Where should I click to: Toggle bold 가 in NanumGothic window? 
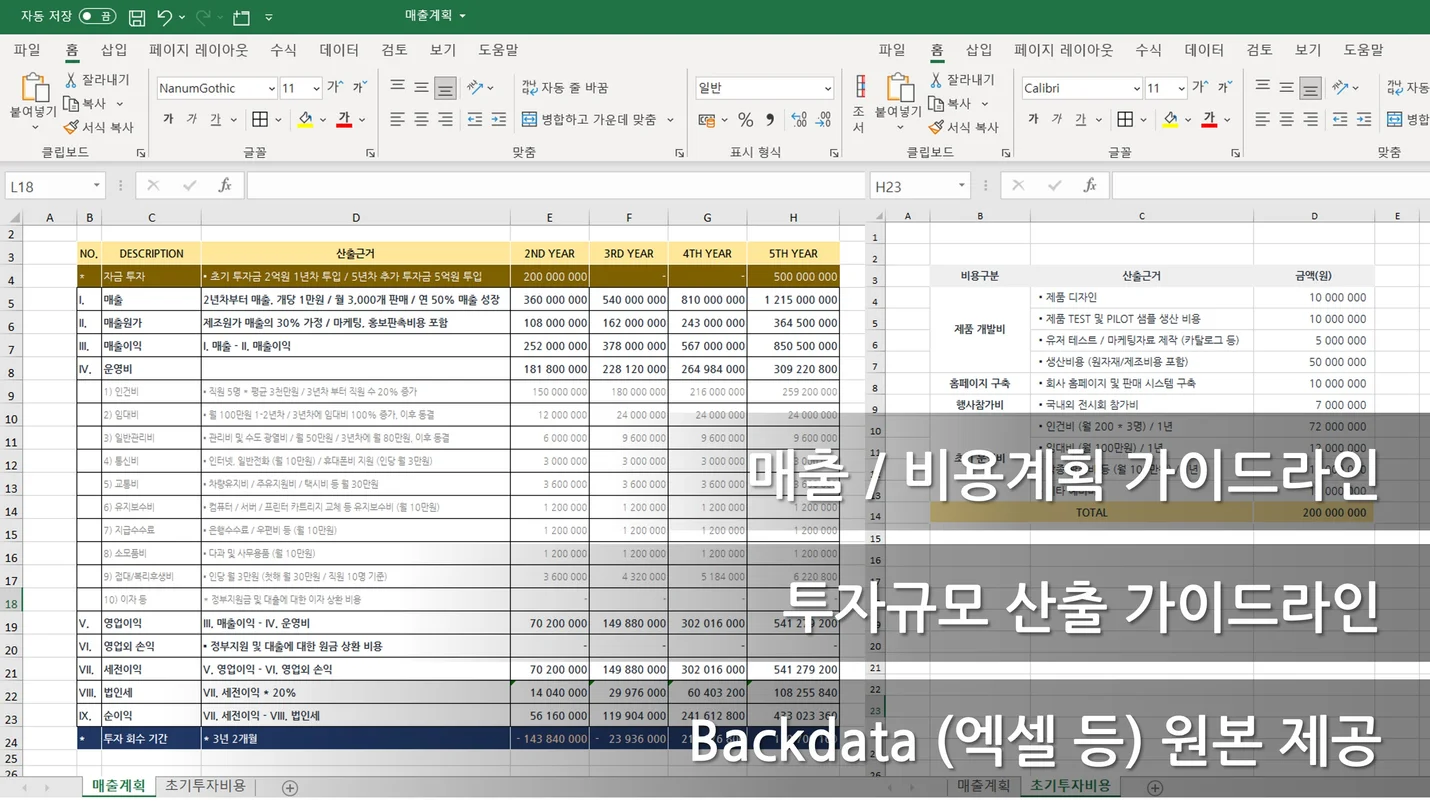168,120
